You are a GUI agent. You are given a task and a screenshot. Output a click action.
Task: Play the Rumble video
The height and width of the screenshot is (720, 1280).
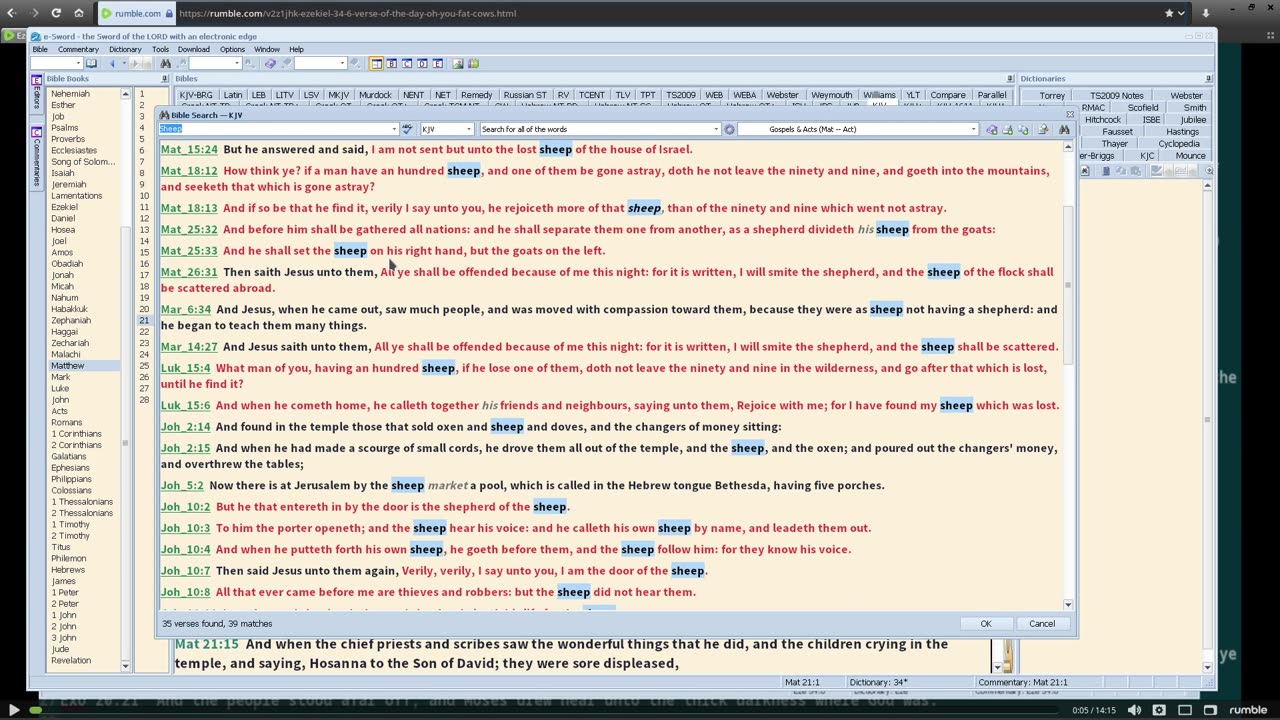(x=13, y=710)
